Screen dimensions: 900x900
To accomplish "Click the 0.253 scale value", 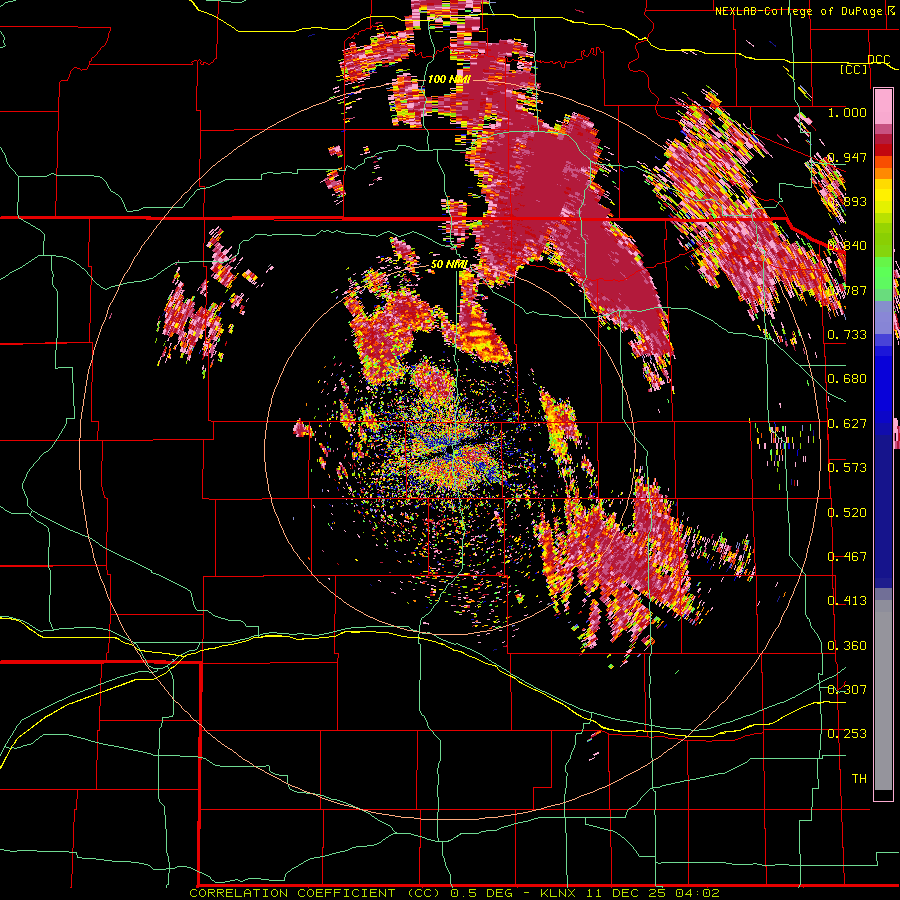I will [847, 734].
